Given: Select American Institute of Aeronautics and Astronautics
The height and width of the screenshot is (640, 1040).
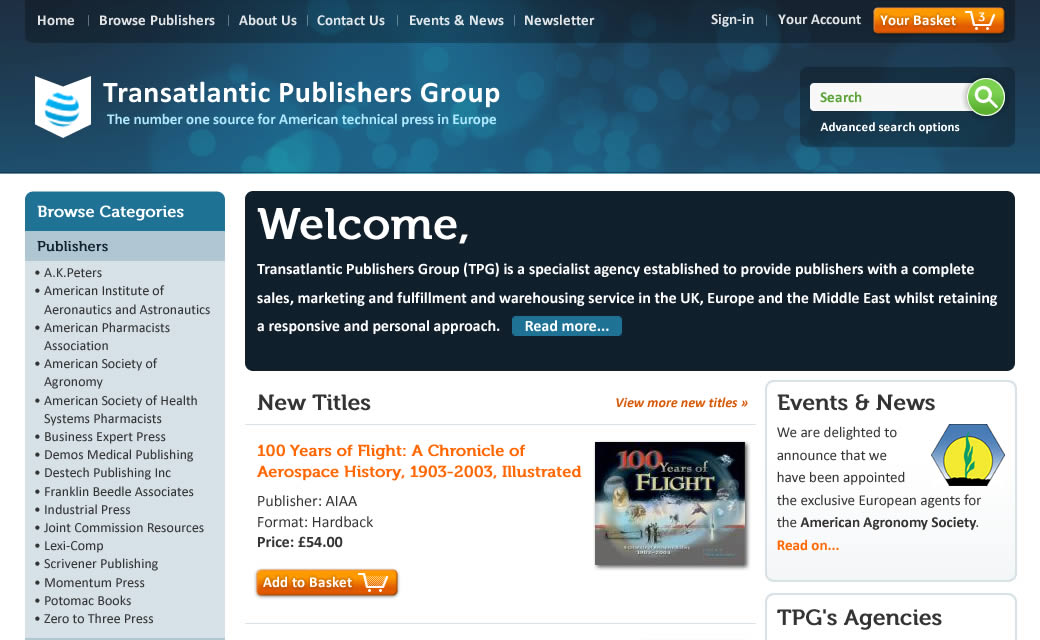Looking at the screenshot, I should click(127, 300).
